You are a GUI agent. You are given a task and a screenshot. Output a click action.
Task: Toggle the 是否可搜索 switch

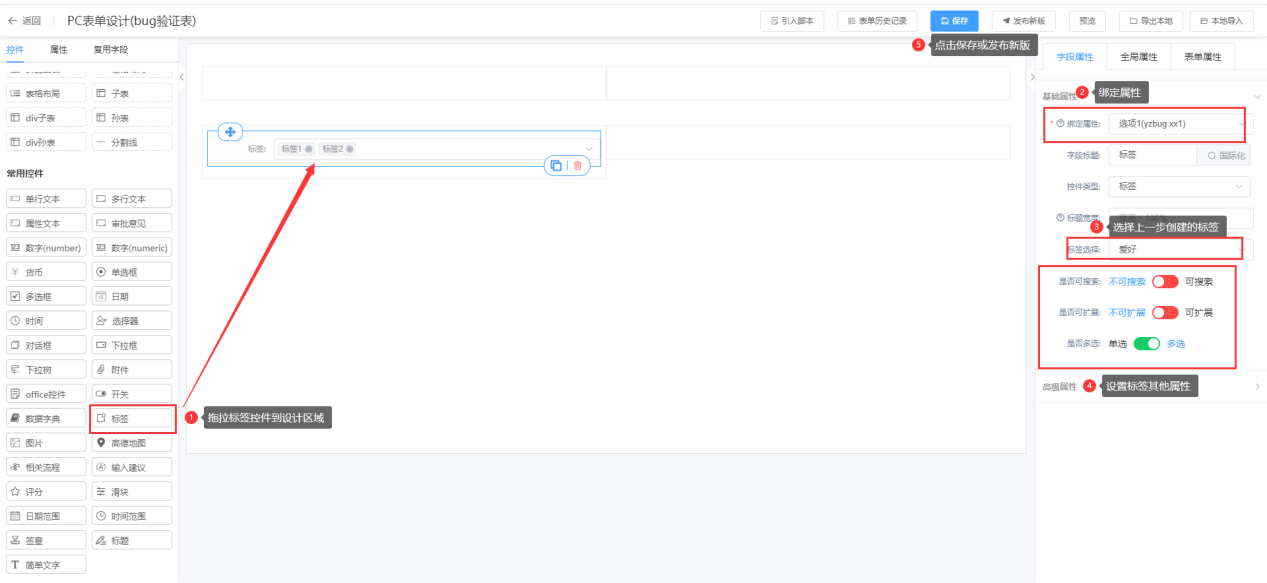tap(1165, 281)
